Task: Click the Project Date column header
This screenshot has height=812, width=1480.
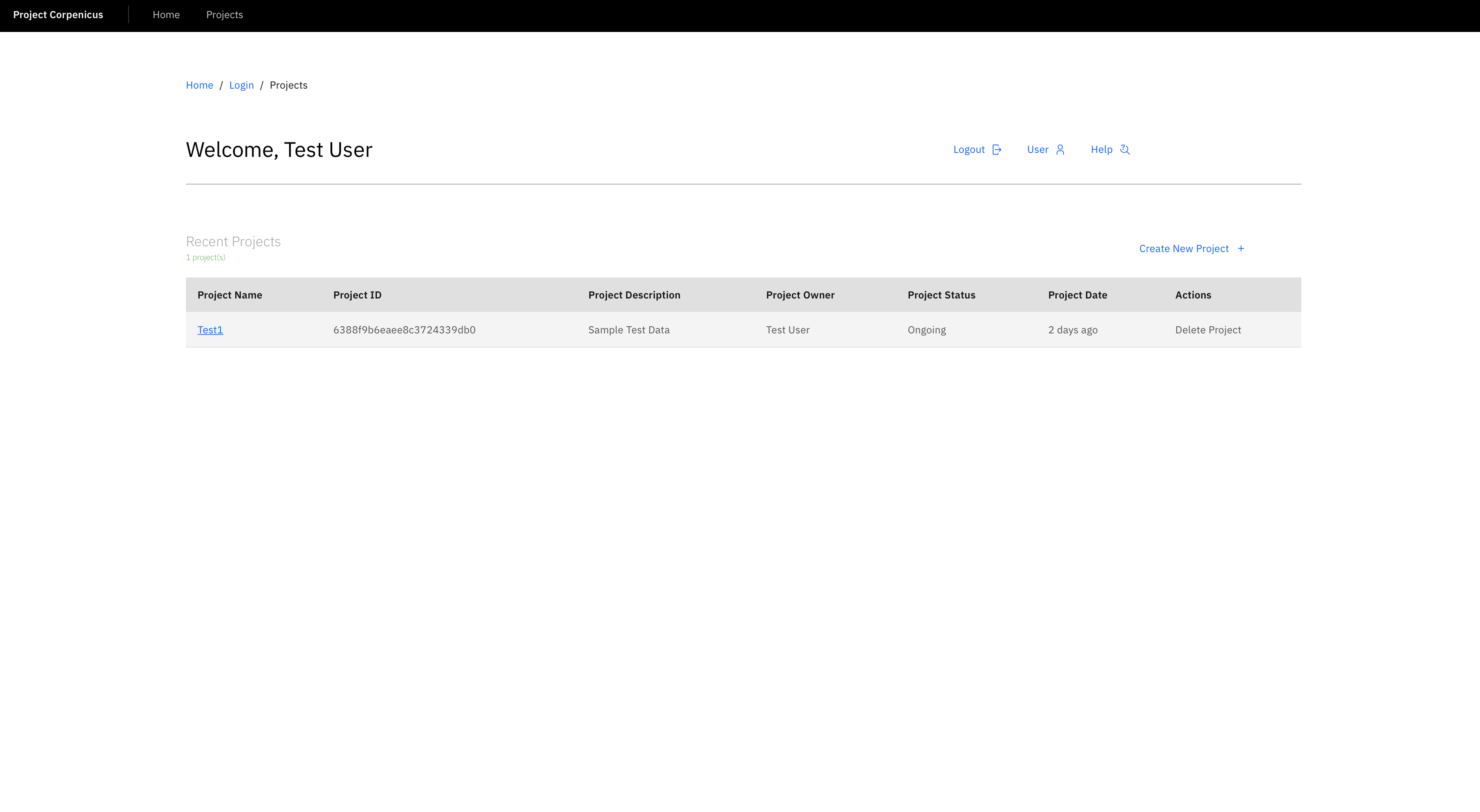Action: point(1077,295)
